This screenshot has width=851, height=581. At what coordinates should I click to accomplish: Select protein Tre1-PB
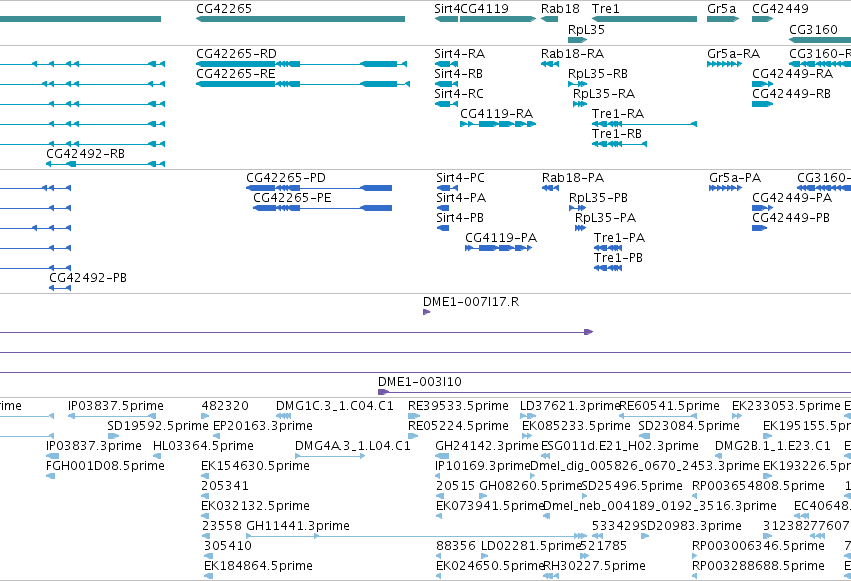click(608, 269)
